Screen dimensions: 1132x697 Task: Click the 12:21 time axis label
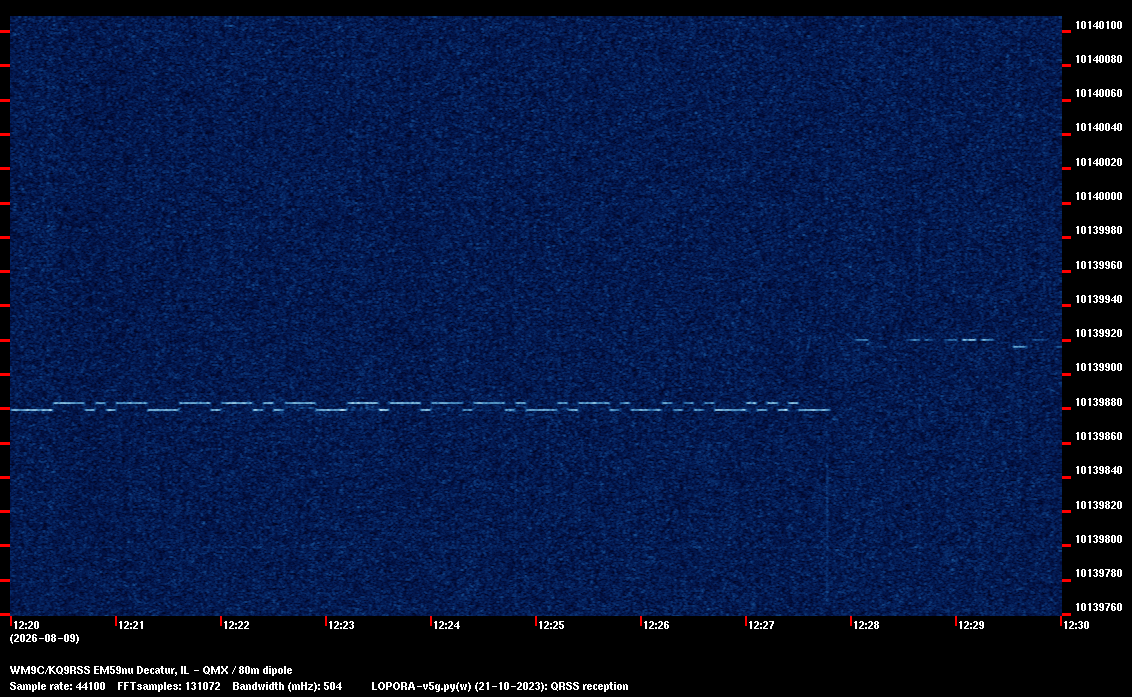pyautogui.click(x=131, y=625)
